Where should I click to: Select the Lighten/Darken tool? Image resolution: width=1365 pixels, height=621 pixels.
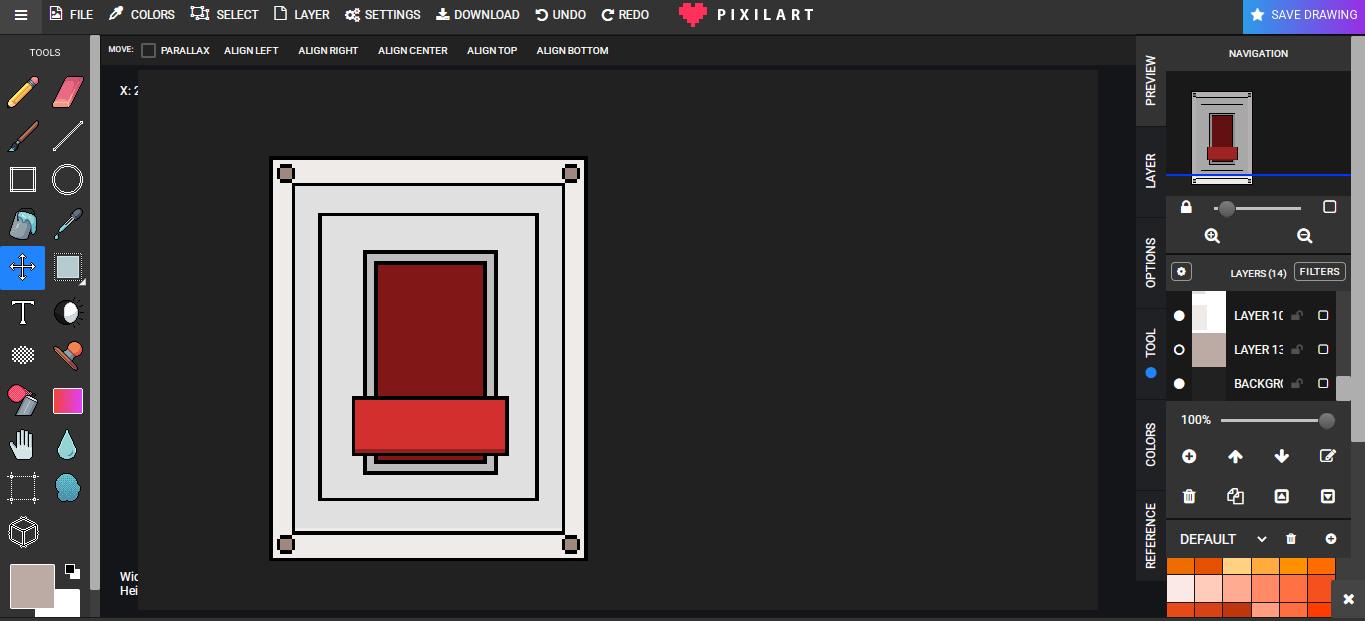(x=68, y=312)
